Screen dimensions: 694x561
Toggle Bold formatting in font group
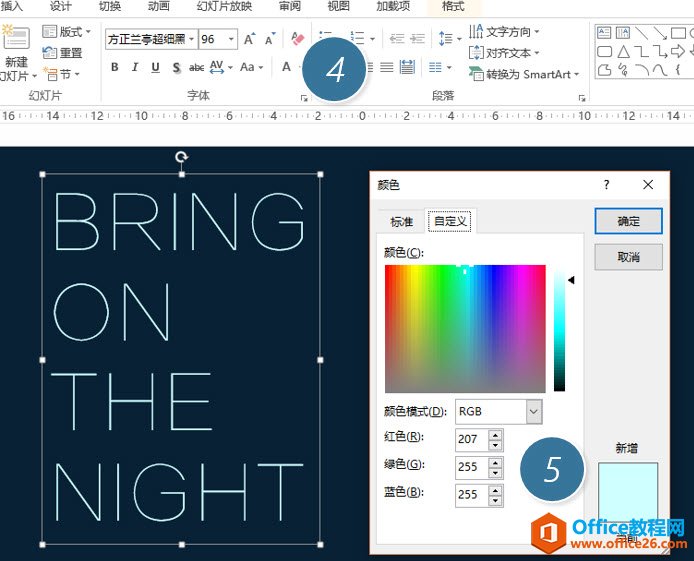(115, 68)
